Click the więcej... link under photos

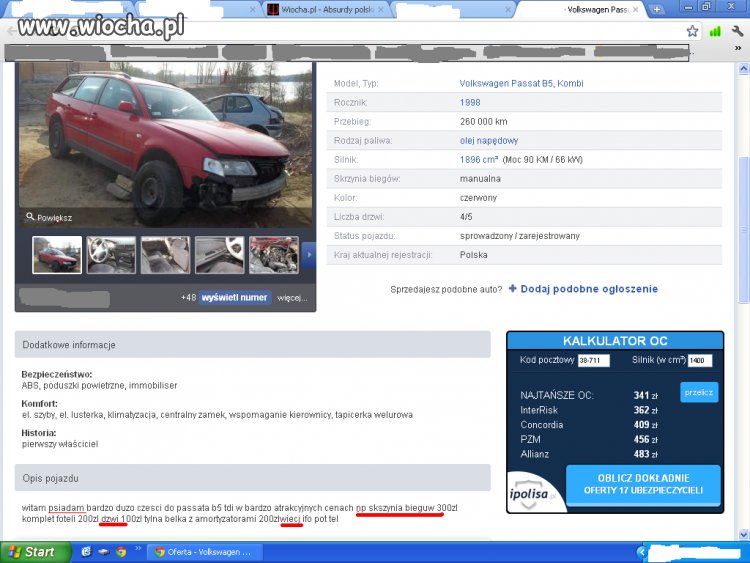point(292,298)
